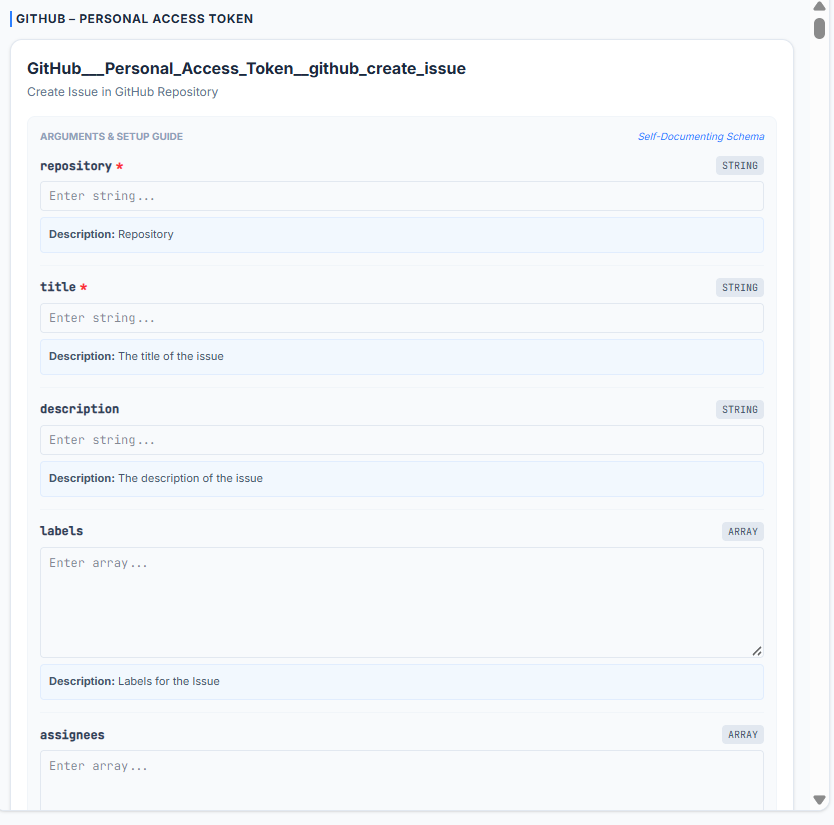This screenshot has width=834, height=825.
Task: Click 'Description: The description of the issue'
Action: click(x=156, y=478)
